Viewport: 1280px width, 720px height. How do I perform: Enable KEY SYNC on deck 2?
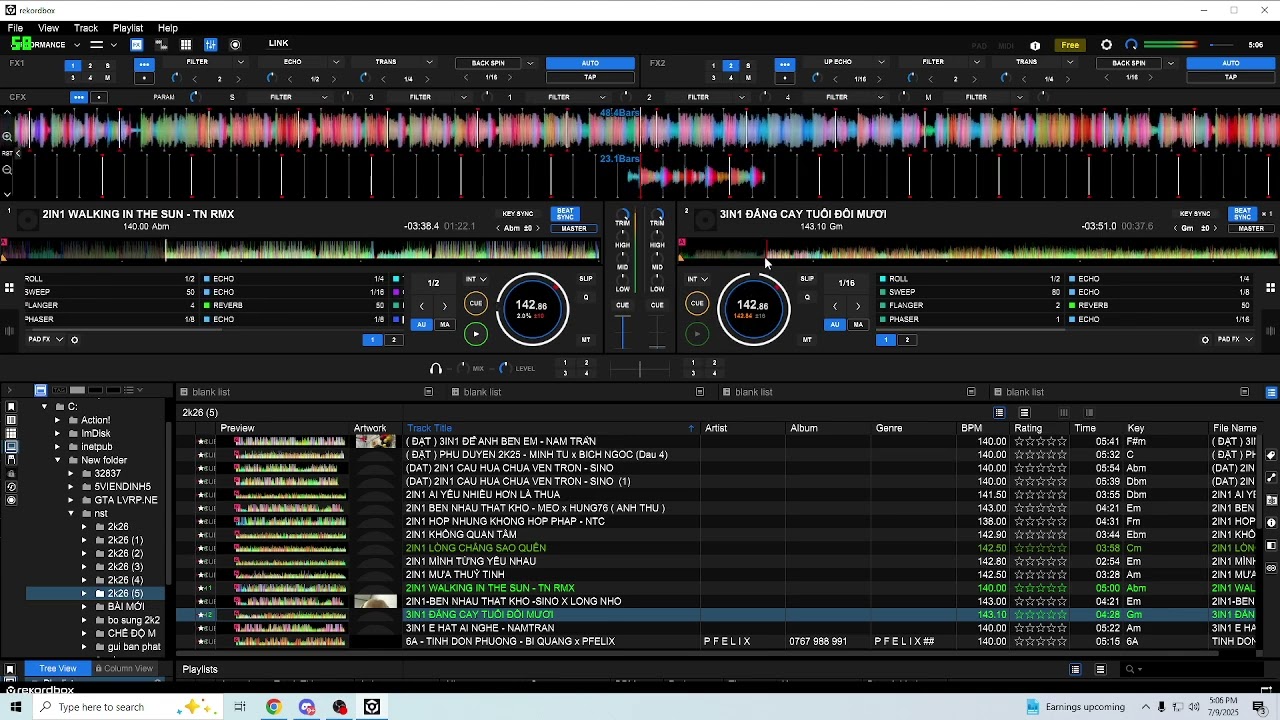[1195, 214]
